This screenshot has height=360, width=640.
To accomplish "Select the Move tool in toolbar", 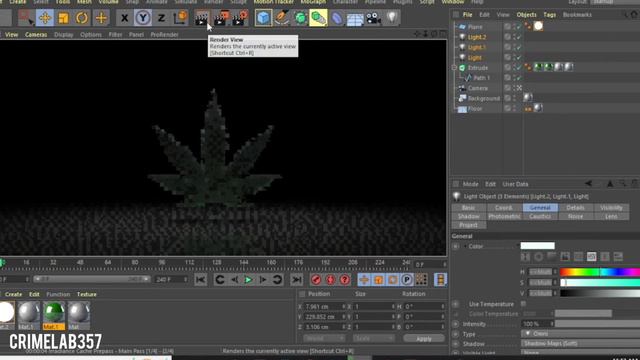I will coord(45,18).
